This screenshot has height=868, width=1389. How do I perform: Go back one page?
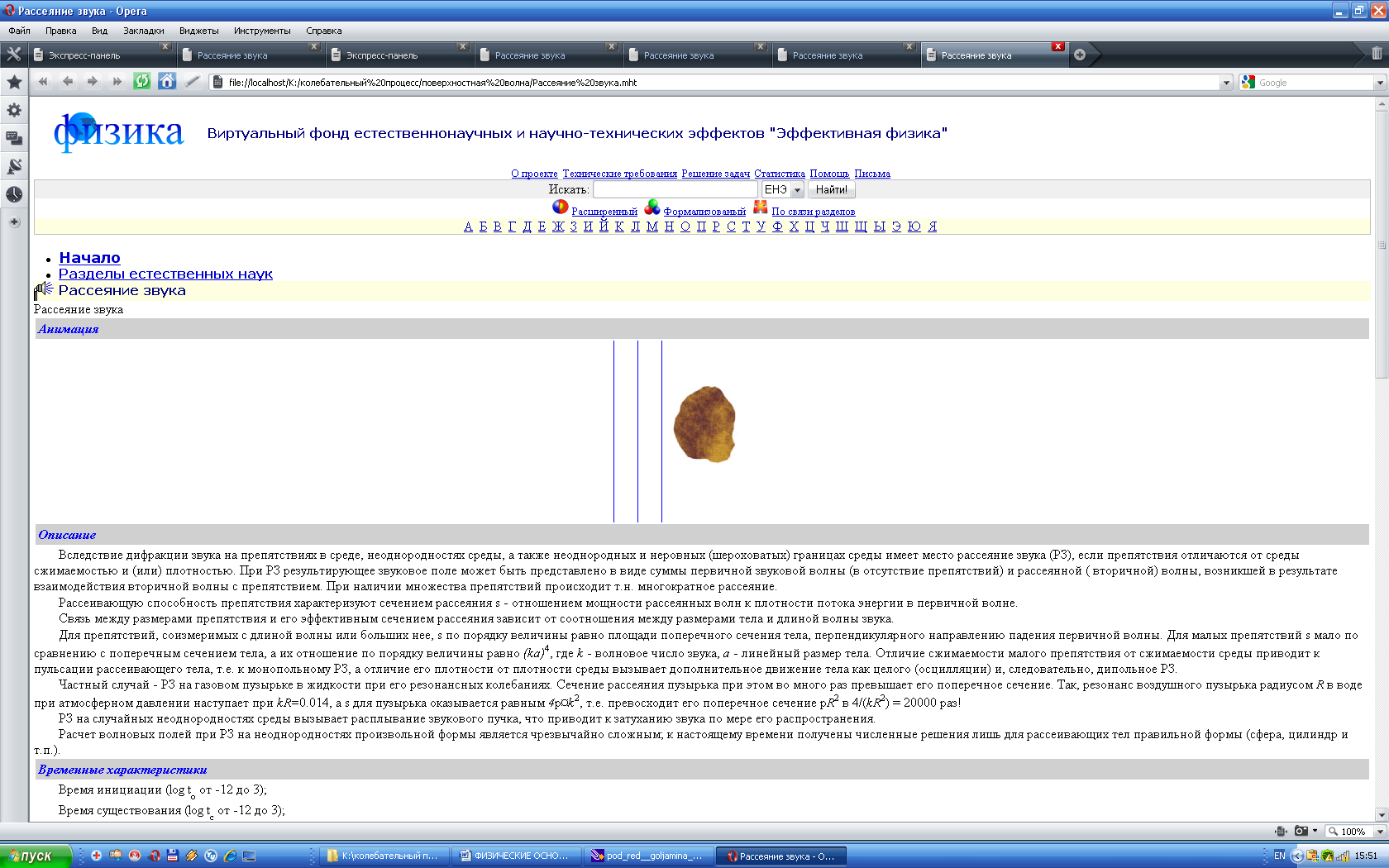point(68,81)
